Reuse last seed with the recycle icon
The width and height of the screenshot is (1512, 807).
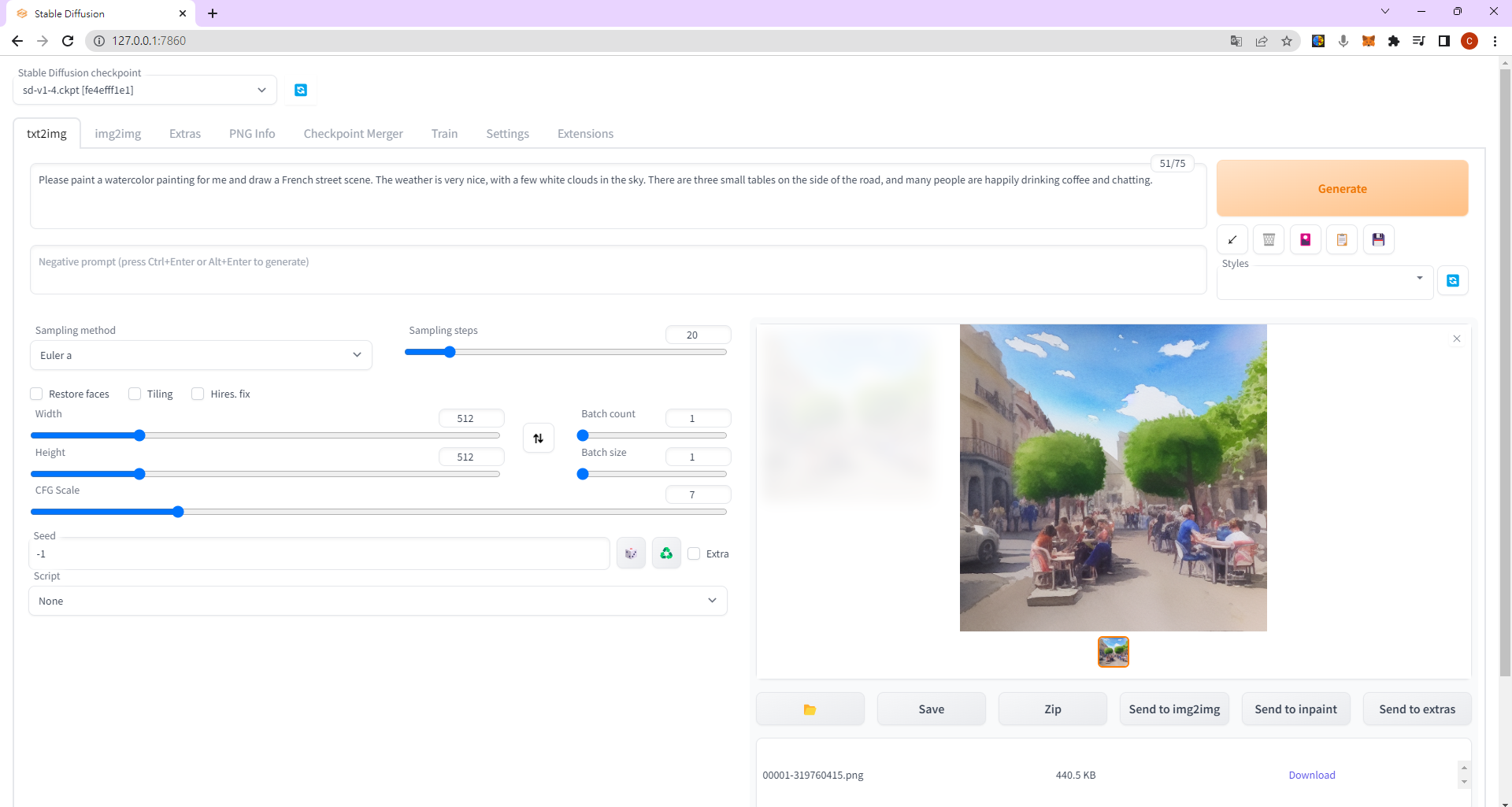[666, 553]
